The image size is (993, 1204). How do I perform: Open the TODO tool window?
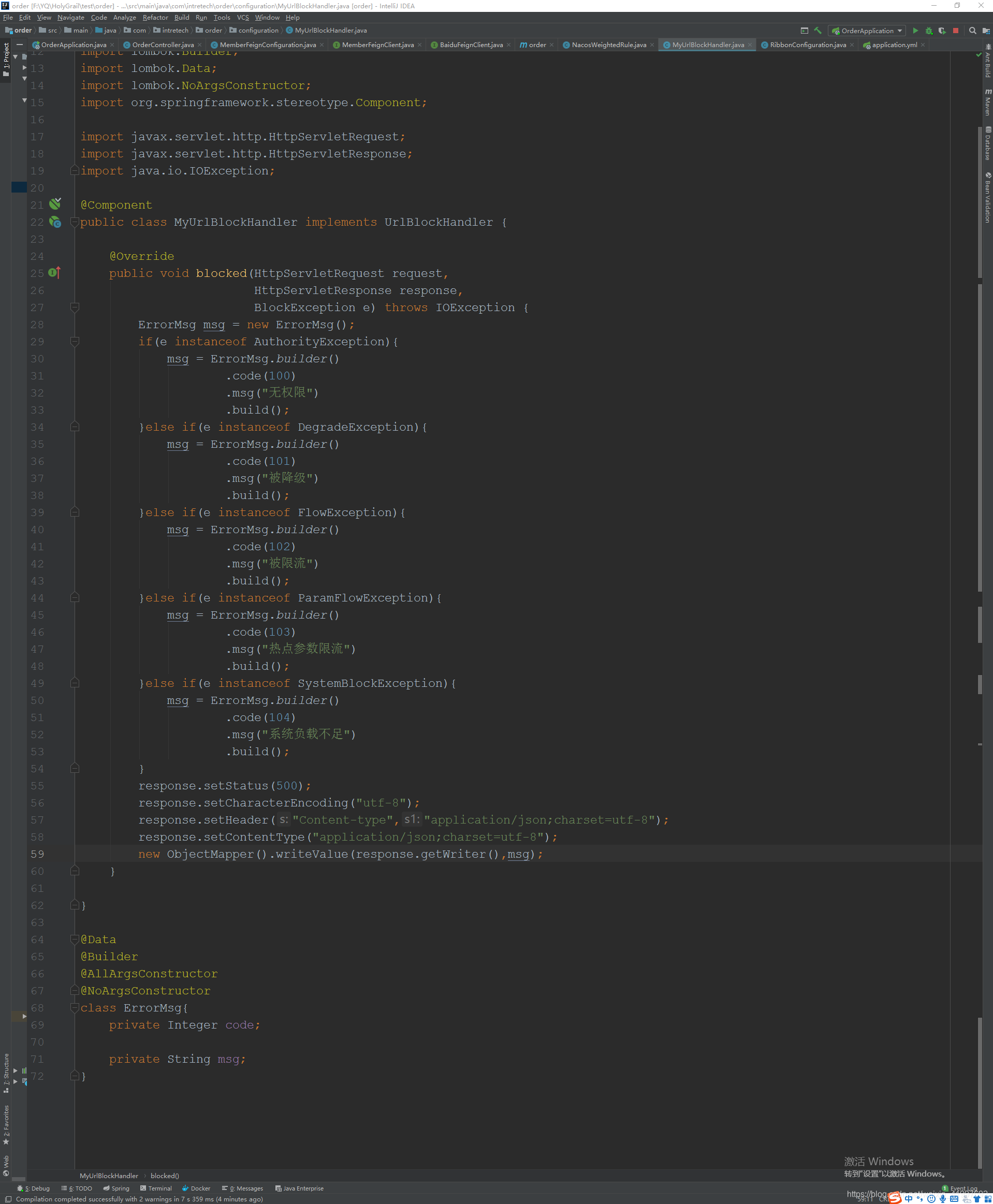77,1188
